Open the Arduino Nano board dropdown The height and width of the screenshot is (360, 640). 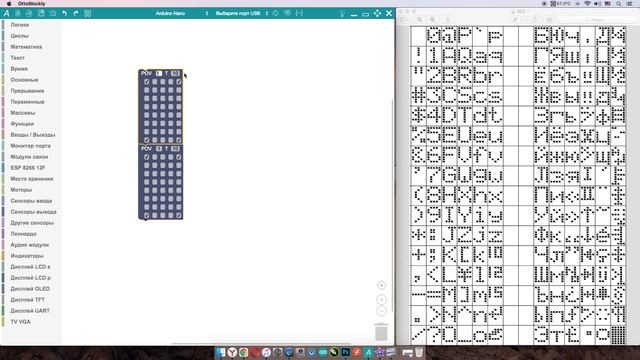pyautogui.click(x=181, y=13)
